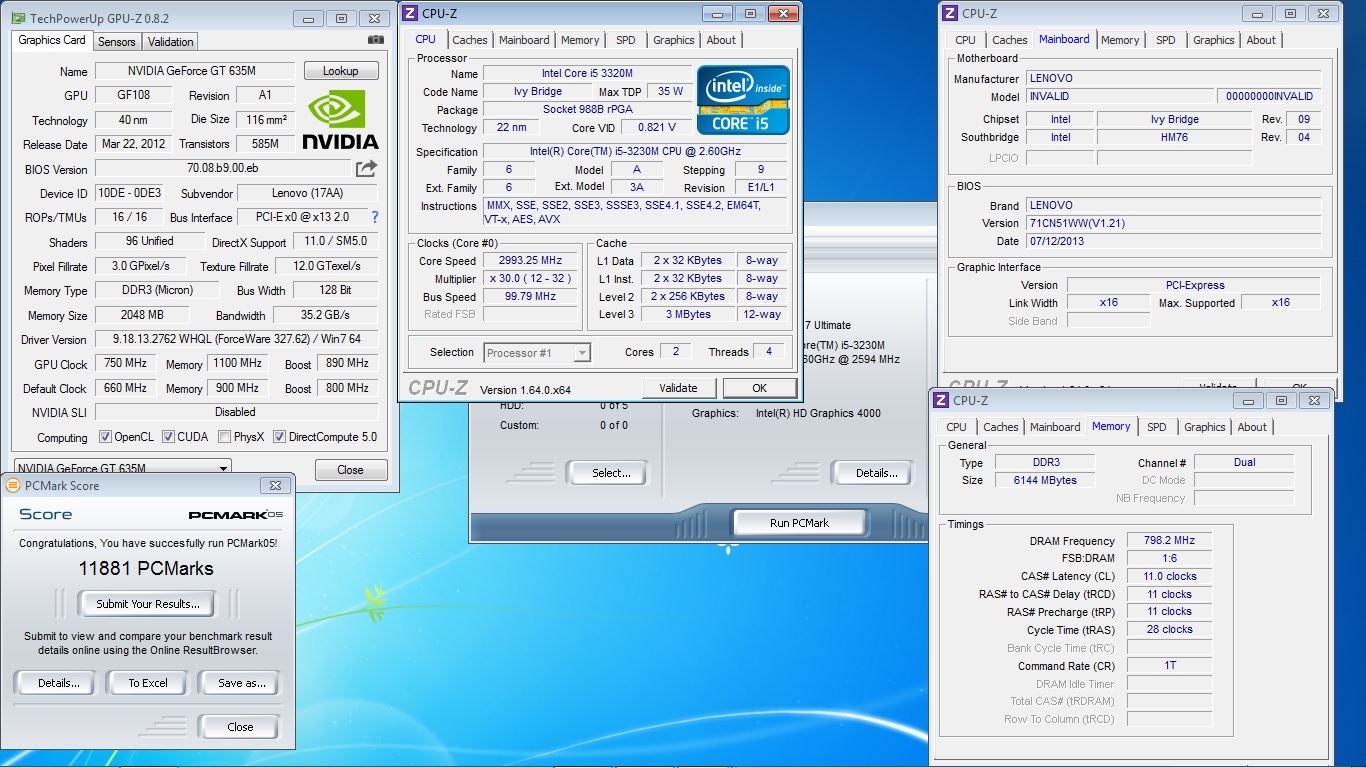Screen dimensions: 1366x768
Task: Click the Command Rate 1T value
Action: click(1169, 665)
